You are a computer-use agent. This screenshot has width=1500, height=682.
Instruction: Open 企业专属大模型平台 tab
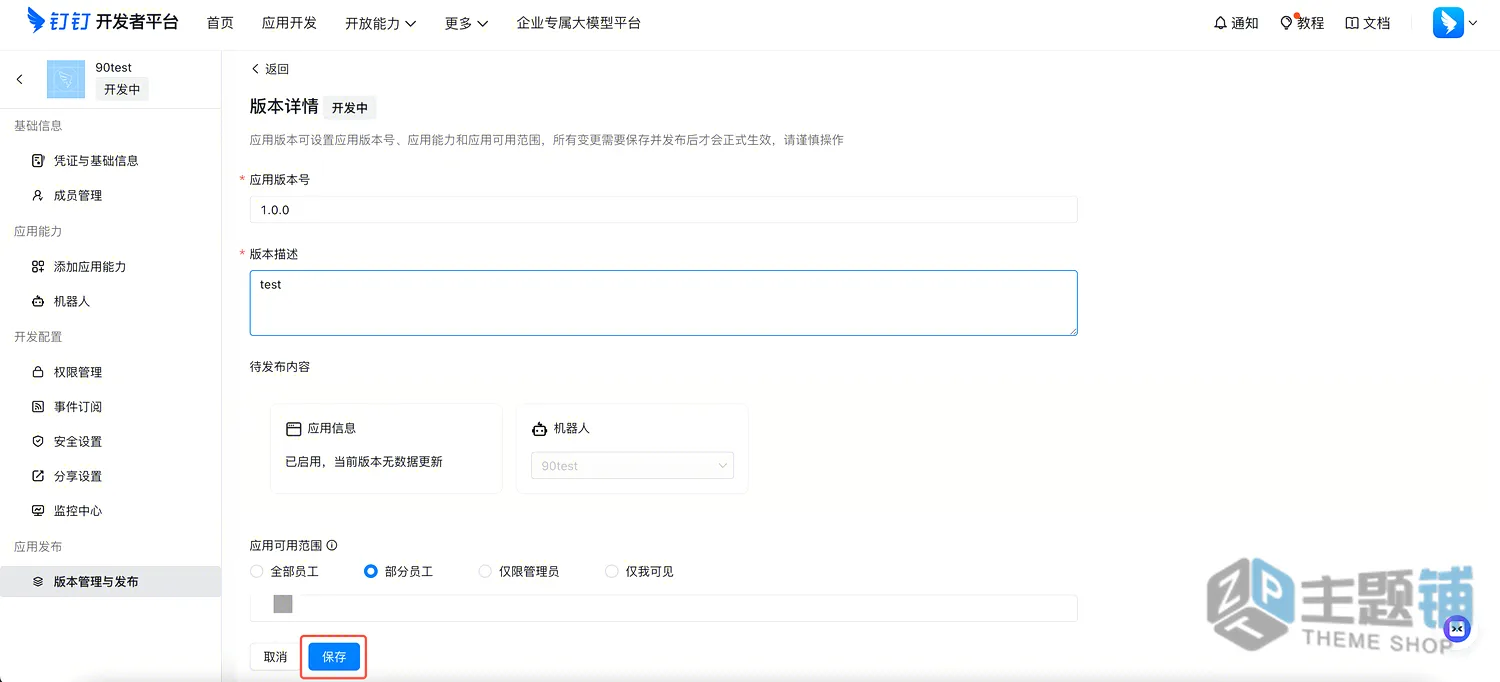click(579, 23)
